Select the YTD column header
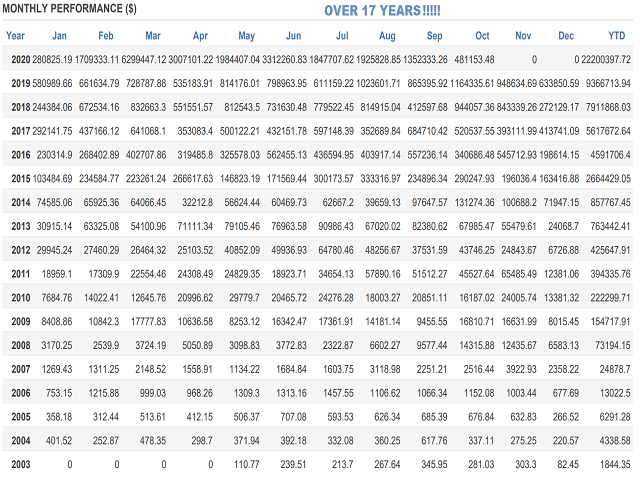 point(617,36)
